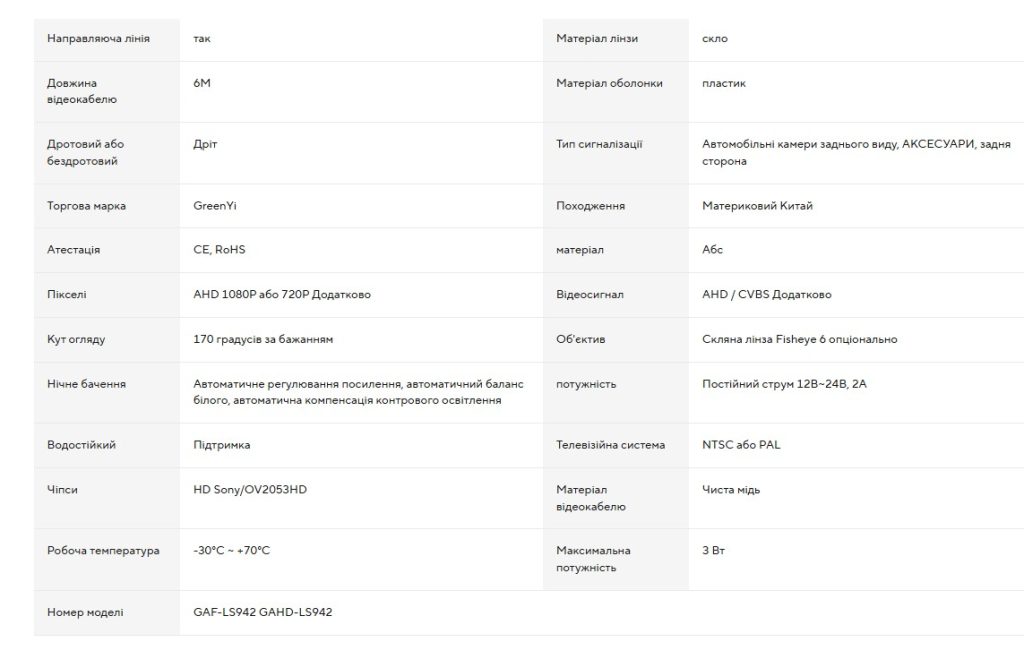The width and height of the screenshot is (1024, 659).
Task: Click the 'Нічне бачення' row label
Action: point(87,384)
